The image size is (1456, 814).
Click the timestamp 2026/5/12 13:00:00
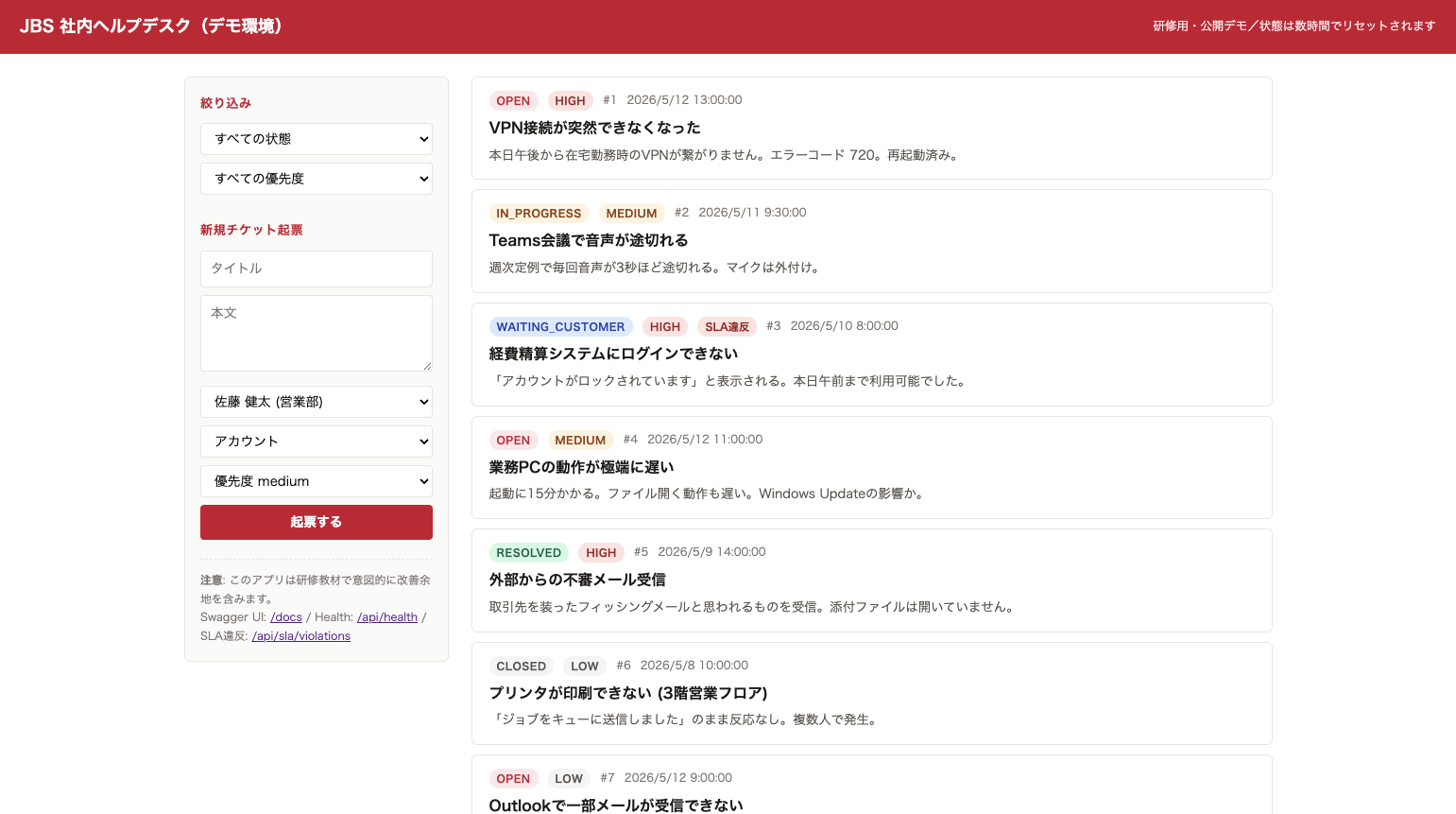(684, 100)
